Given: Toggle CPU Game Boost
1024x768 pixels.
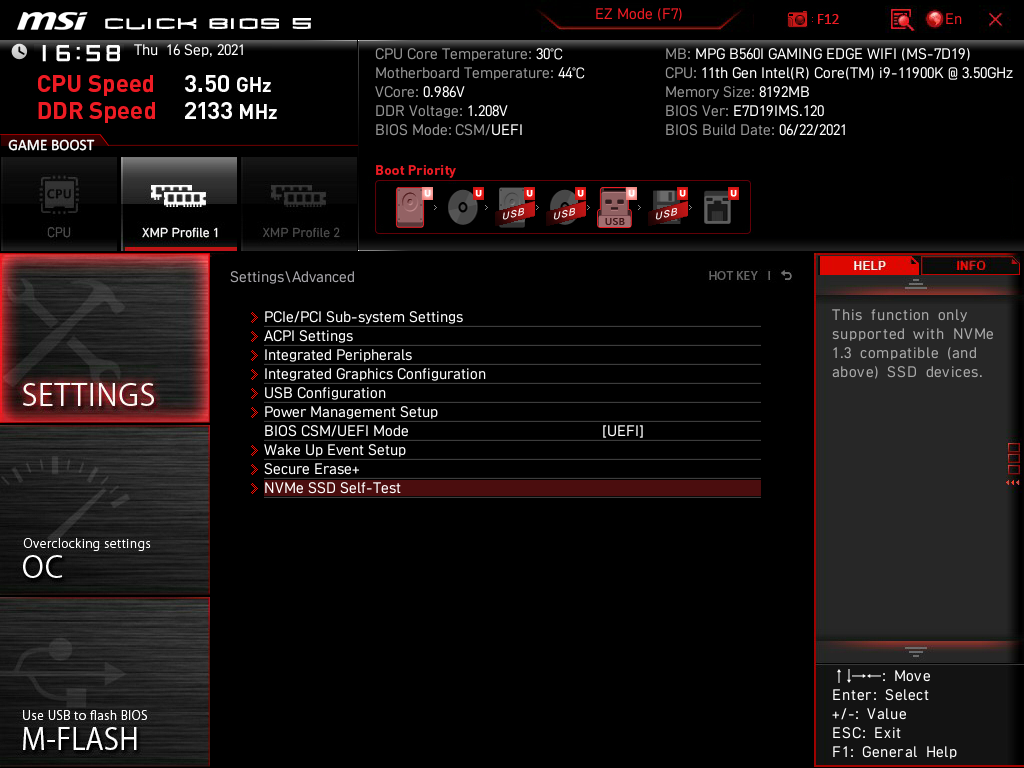Looking at the screenshot, I should click(59, 204).
